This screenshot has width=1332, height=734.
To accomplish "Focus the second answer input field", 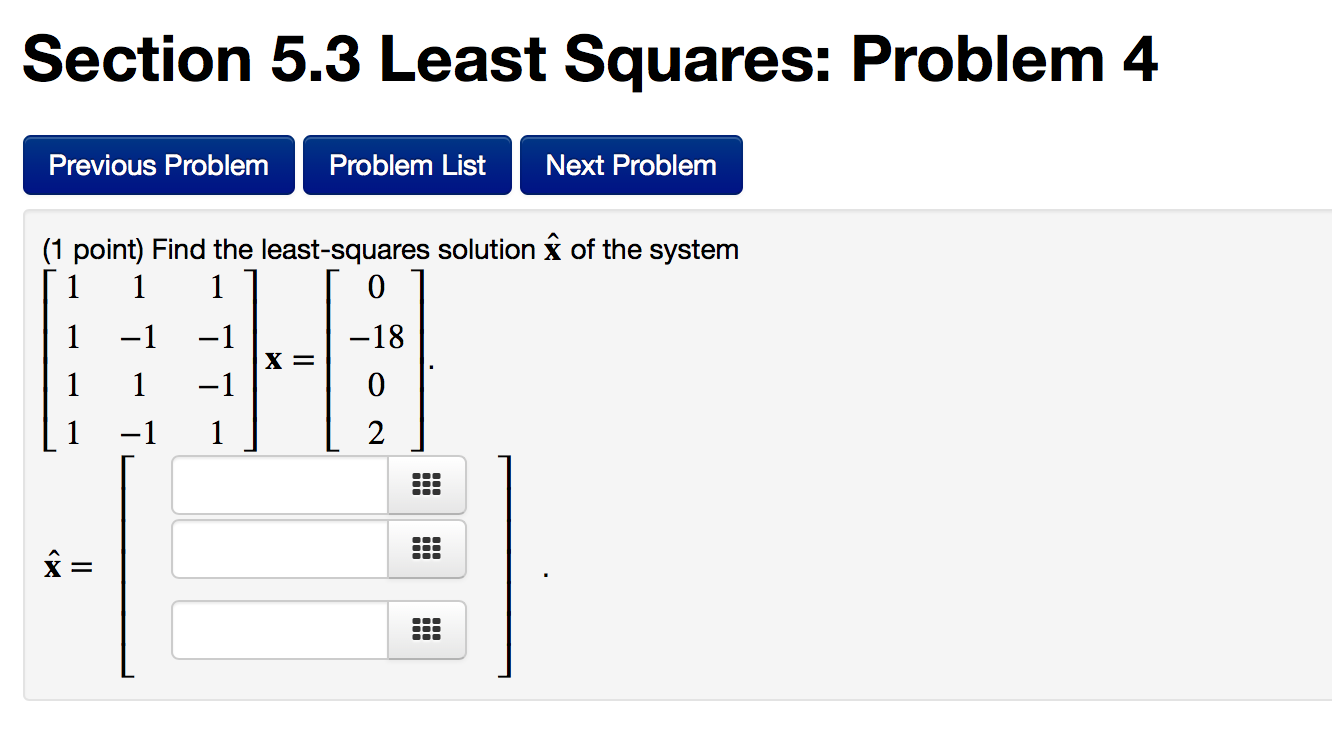I will 280,549.
